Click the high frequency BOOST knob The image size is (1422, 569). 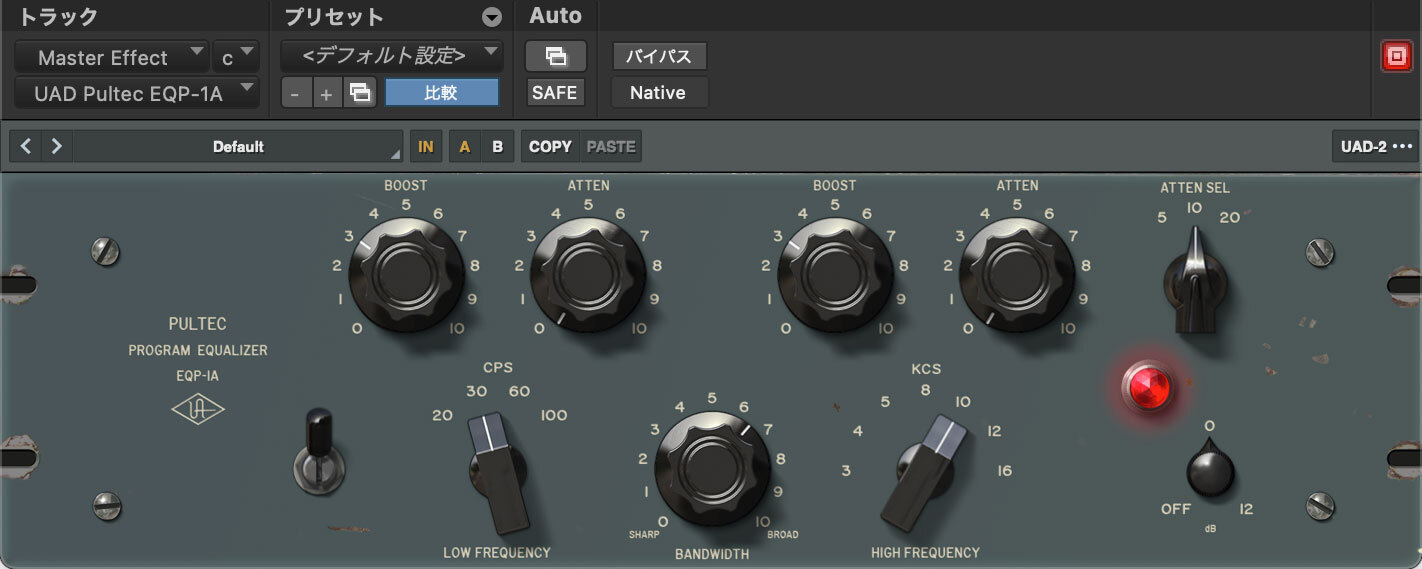[835, 275]
